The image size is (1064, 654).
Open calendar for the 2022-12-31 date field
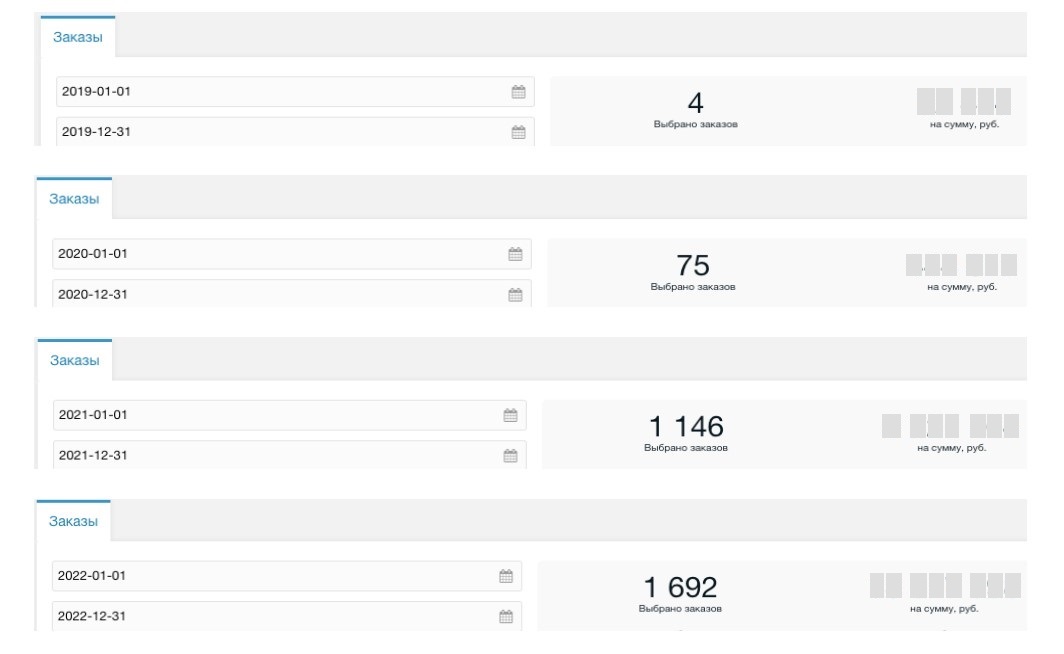pyautogui.click(x=506, y=616)
